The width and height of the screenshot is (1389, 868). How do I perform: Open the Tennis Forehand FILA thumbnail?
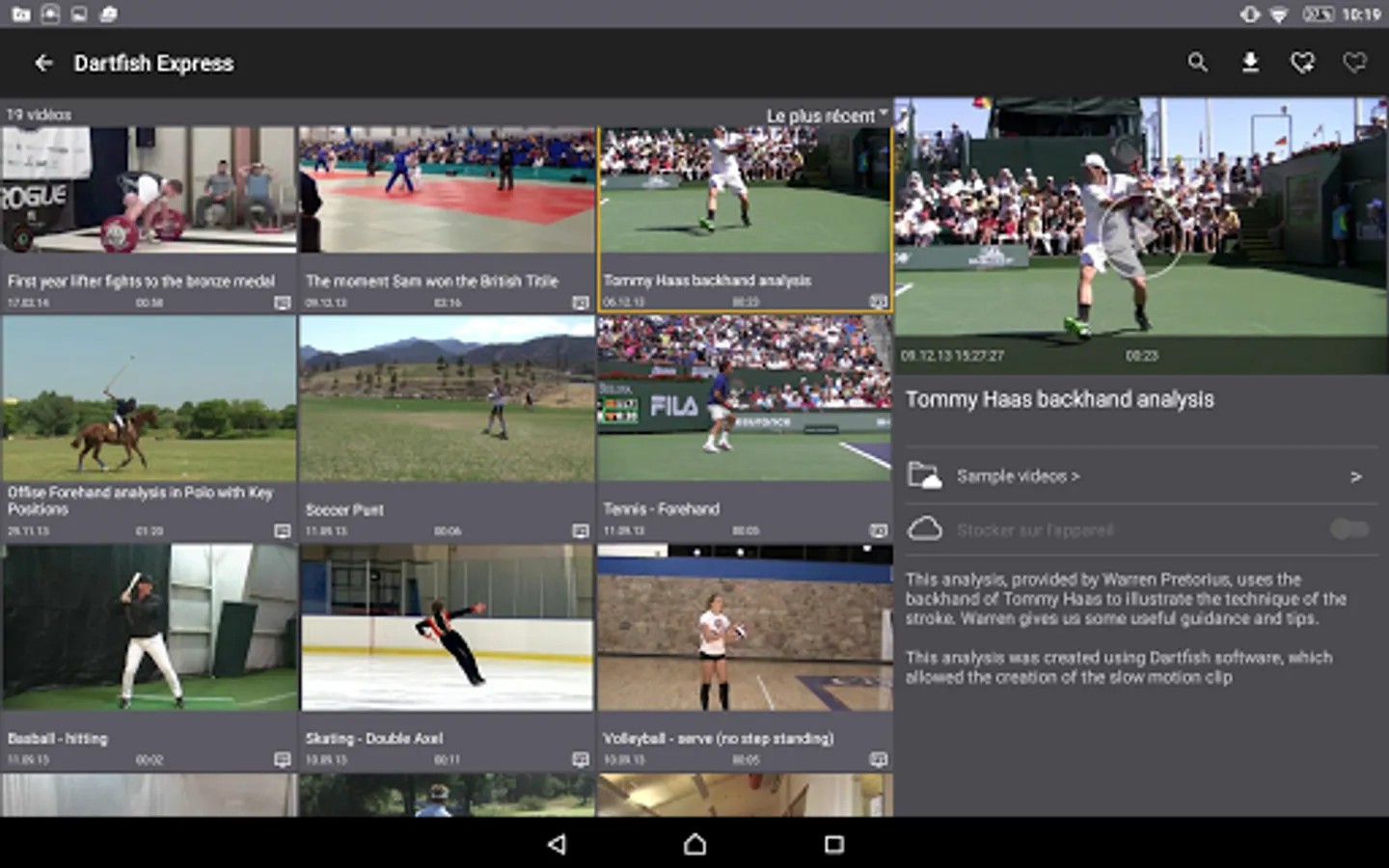tap(745, 398)
